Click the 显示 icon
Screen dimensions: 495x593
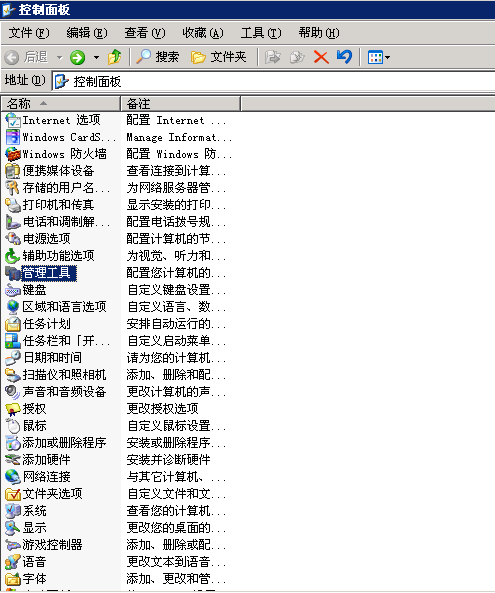point(12,527)
